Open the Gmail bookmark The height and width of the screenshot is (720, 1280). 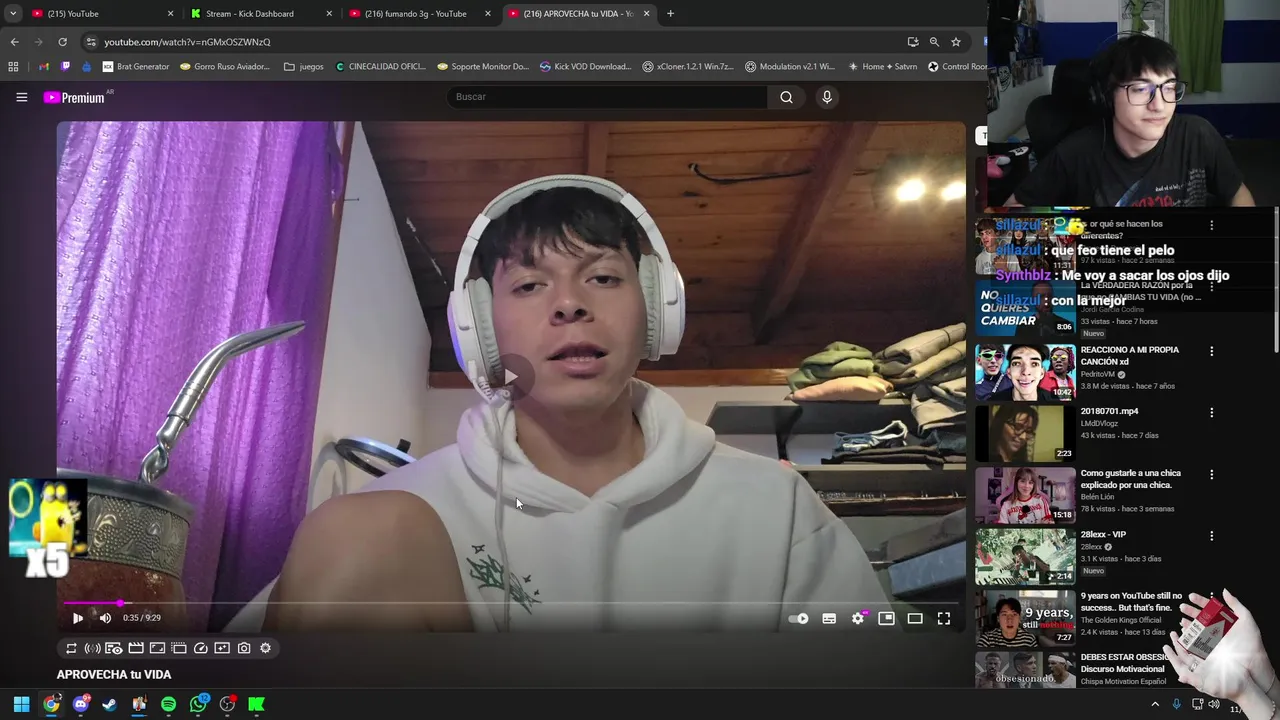pos(43,67)
